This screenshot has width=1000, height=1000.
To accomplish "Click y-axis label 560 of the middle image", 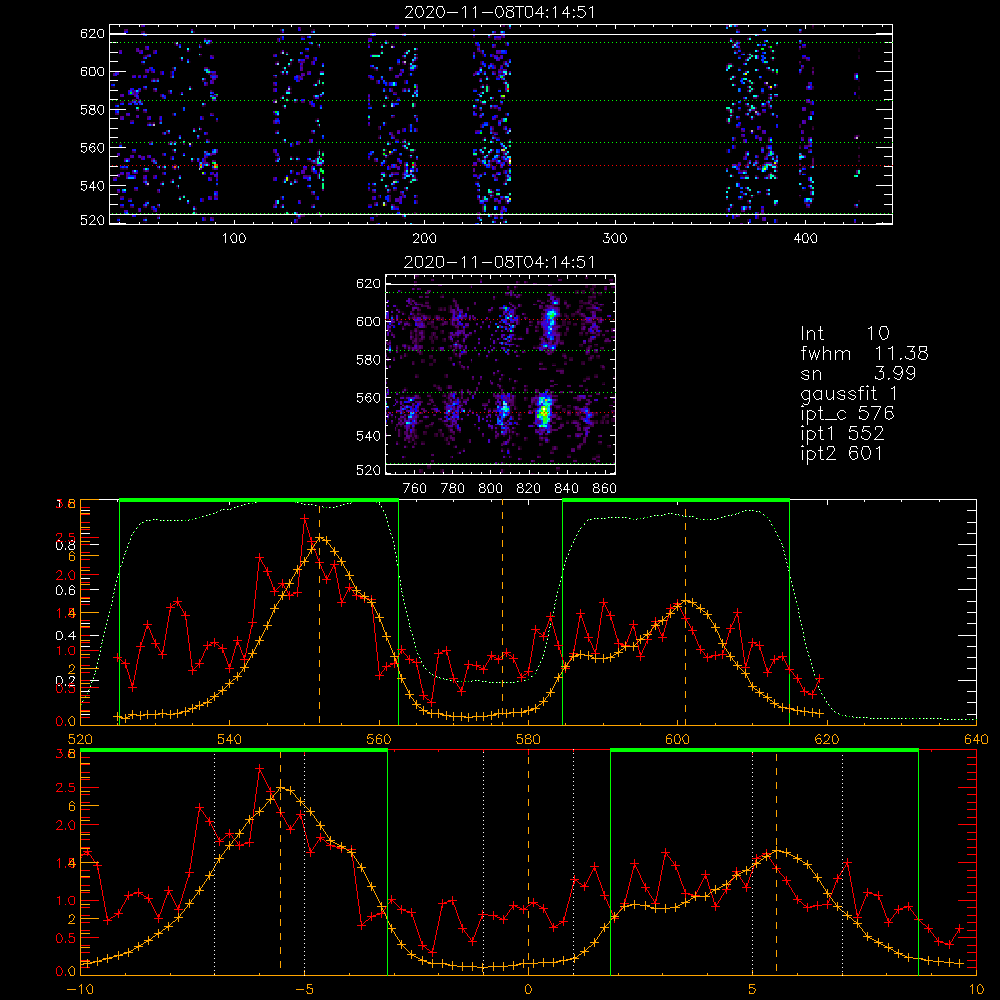I will tap(369, 398).
